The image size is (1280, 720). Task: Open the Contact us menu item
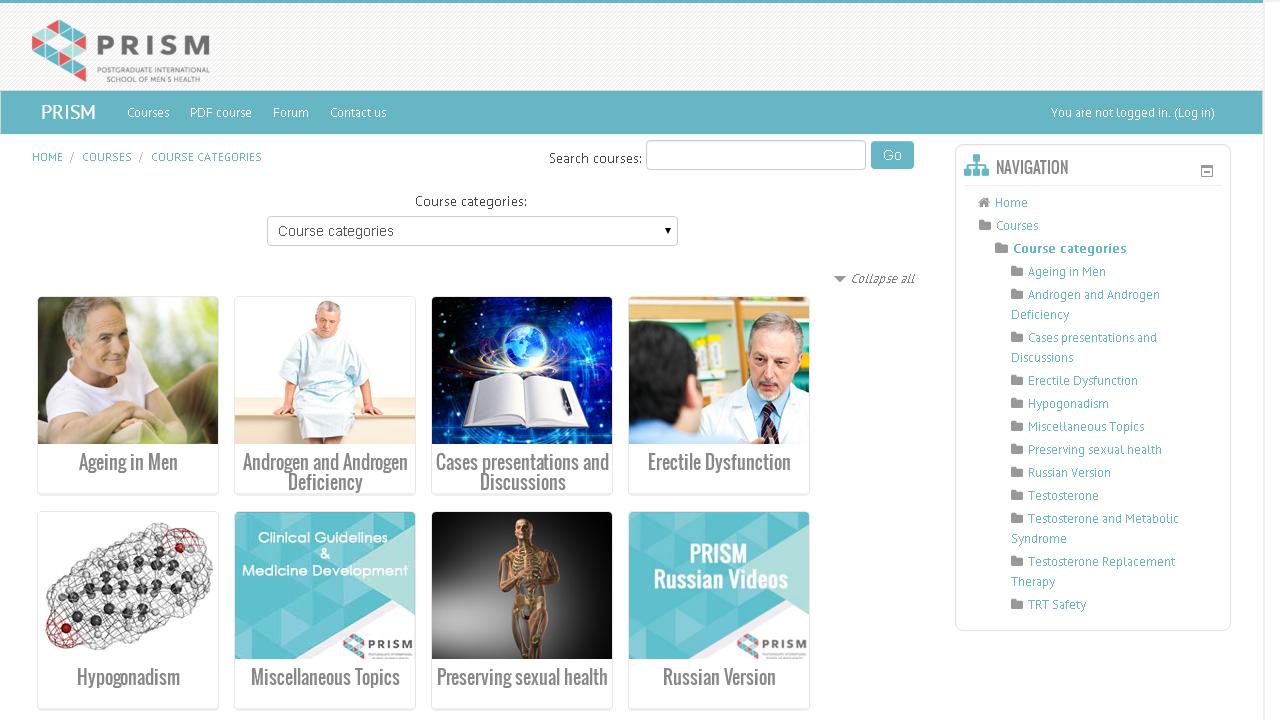click(358, 113)
